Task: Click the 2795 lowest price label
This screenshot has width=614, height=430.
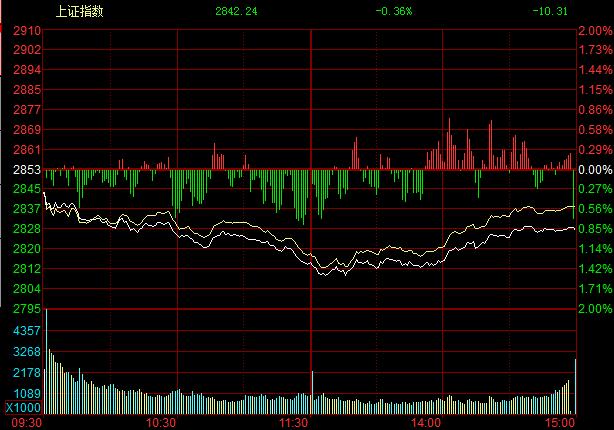Action: (27, 309)
